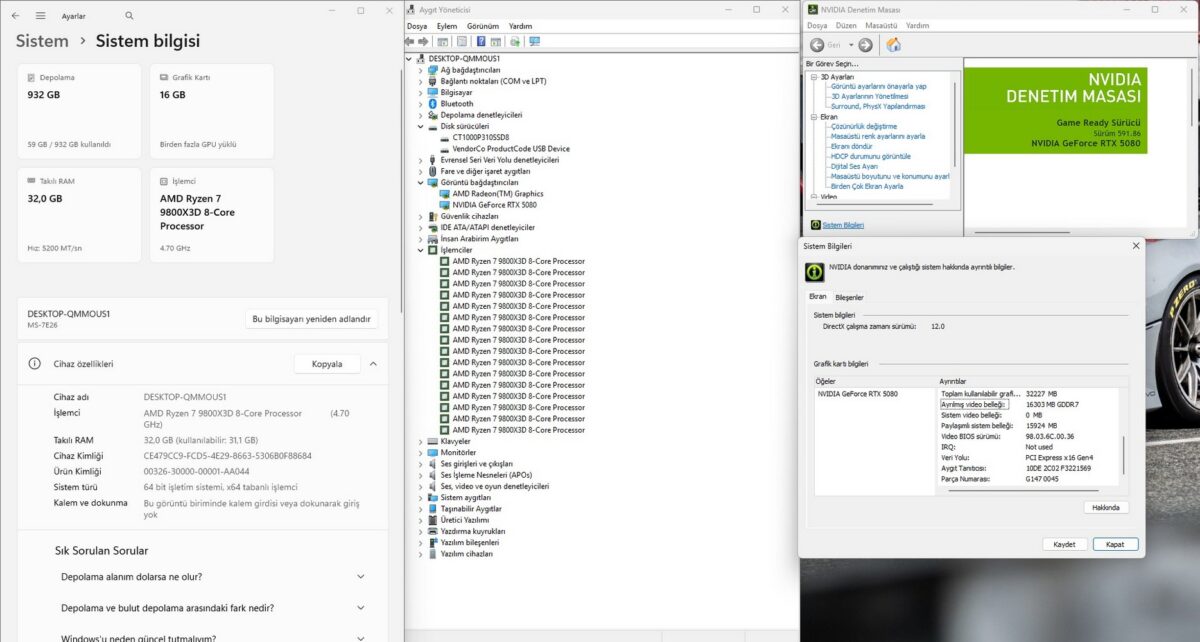Viewport: 1200px width, 642px height.
Task: Click the info icon beside Cihaz özellikleri
Action: [34, 364]
